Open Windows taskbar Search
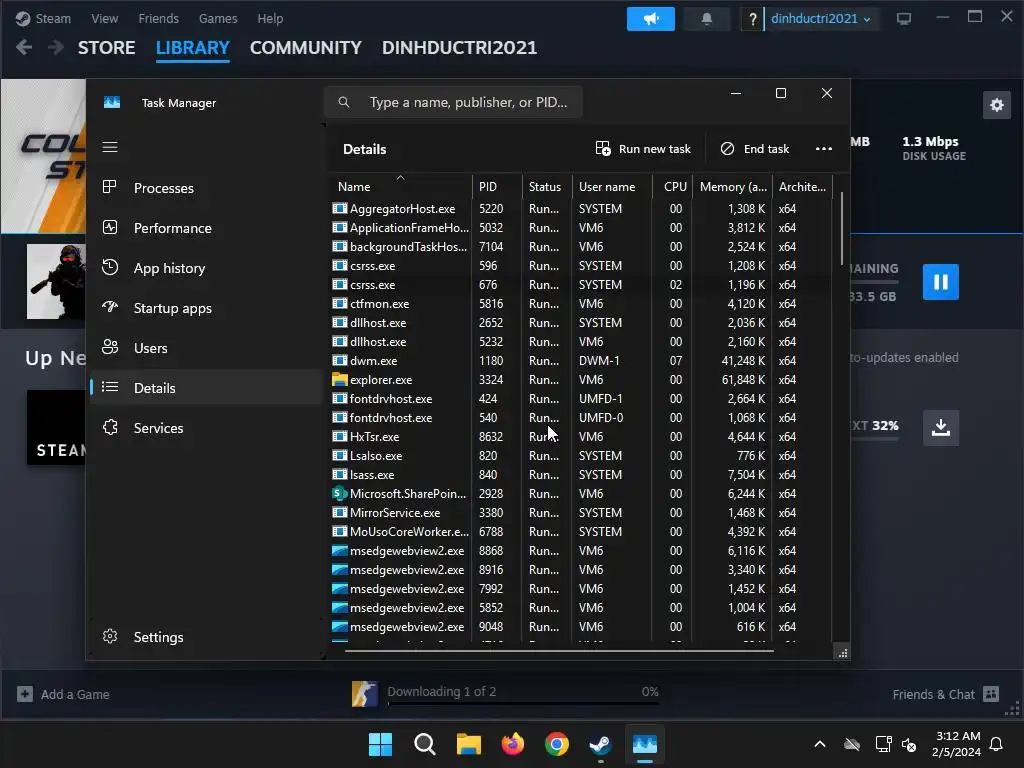 click(x=424, y=744)
